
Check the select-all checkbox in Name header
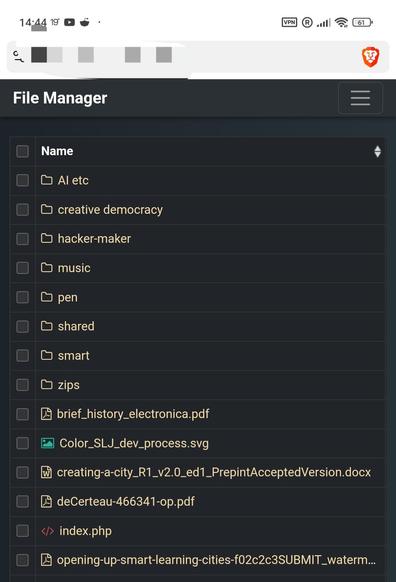(x=22, y=151)
